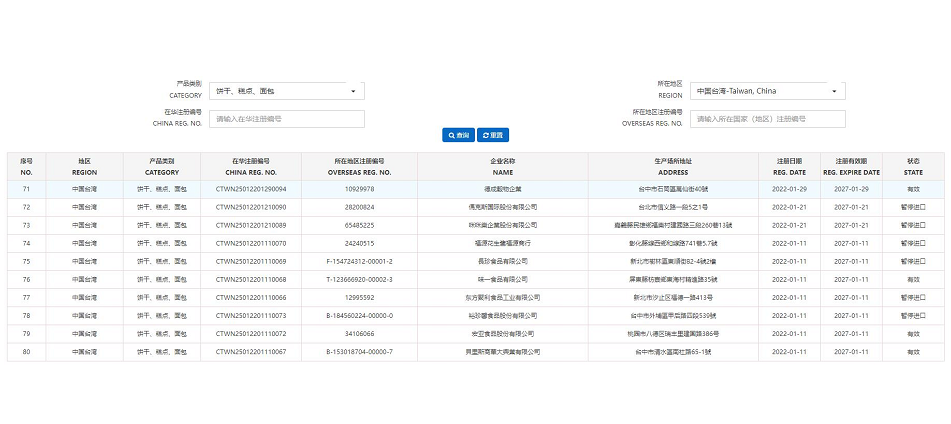951x424 pixels.
Task: Open the product CATEGORY dropdown
Action: 287,92
